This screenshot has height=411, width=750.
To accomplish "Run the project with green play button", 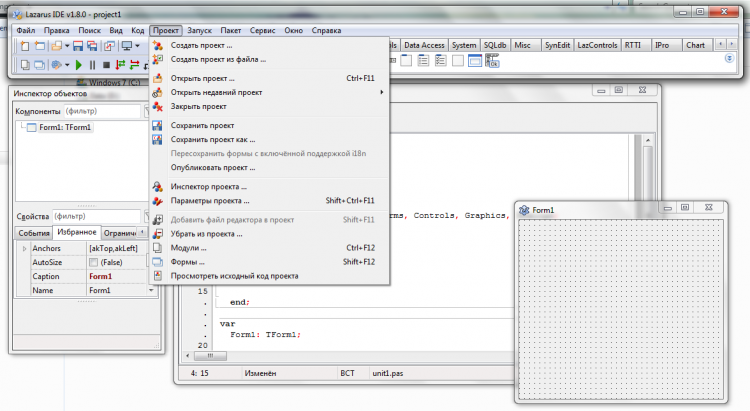I will click(79, 65).
